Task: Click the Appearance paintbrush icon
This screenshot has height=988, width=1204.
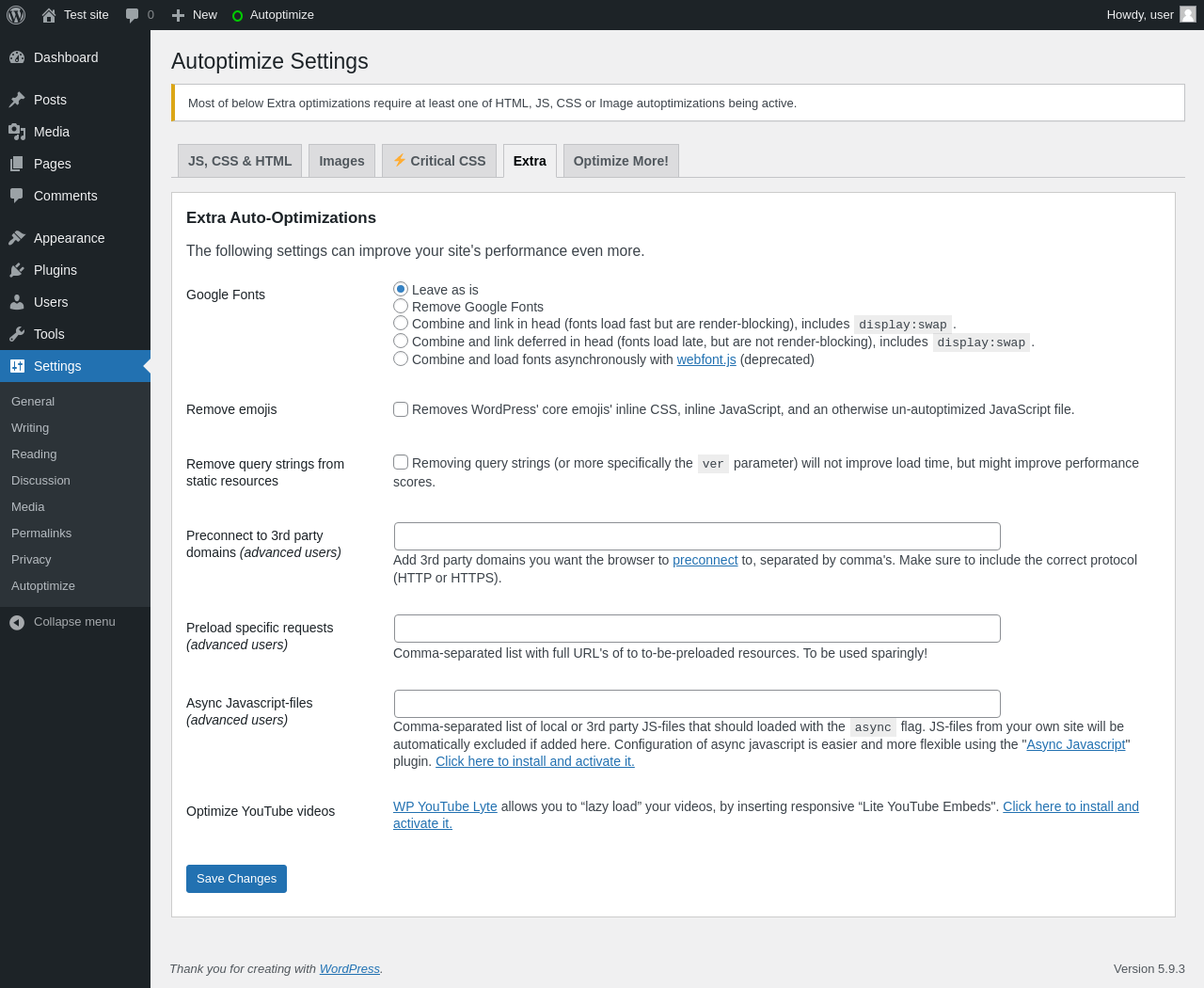Action: coord(17,238)
